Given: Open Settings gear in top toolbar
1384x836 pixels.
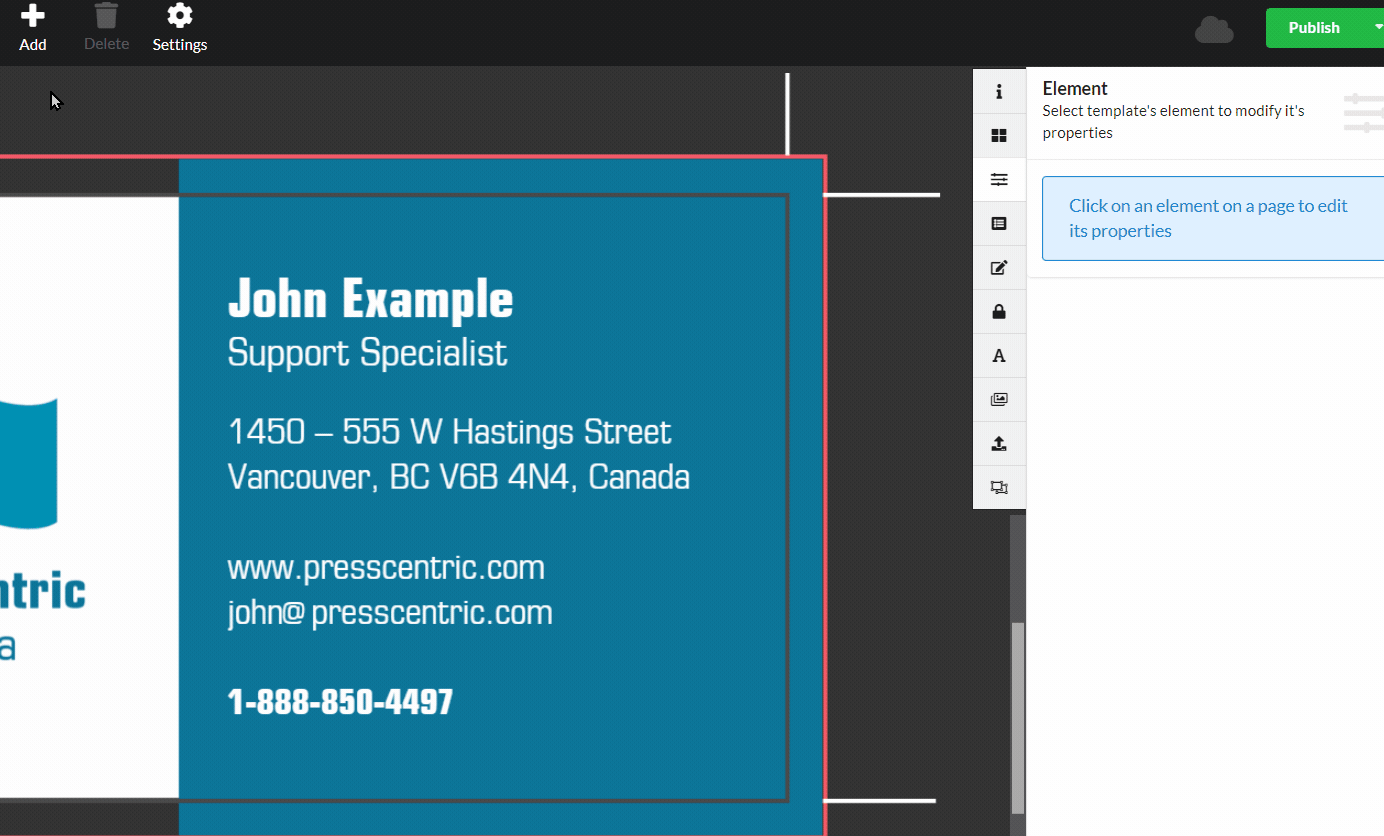Looking at the screenshot, I should (x=180, y=17).
